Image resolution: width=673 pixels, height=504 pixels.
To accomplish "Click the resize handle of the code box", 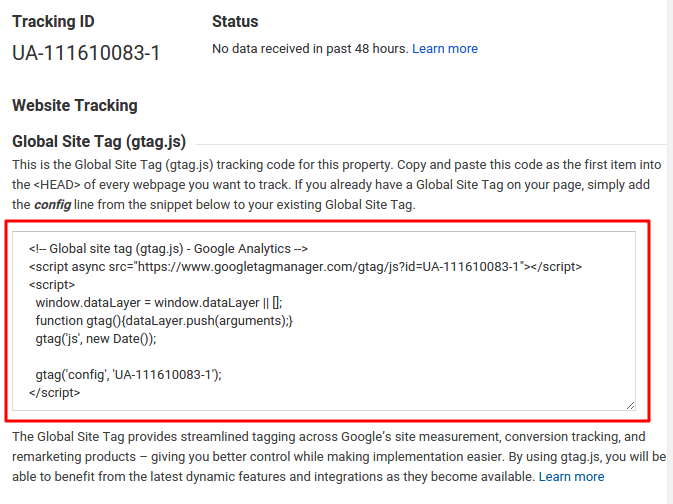I will click(x=630, y=405).
